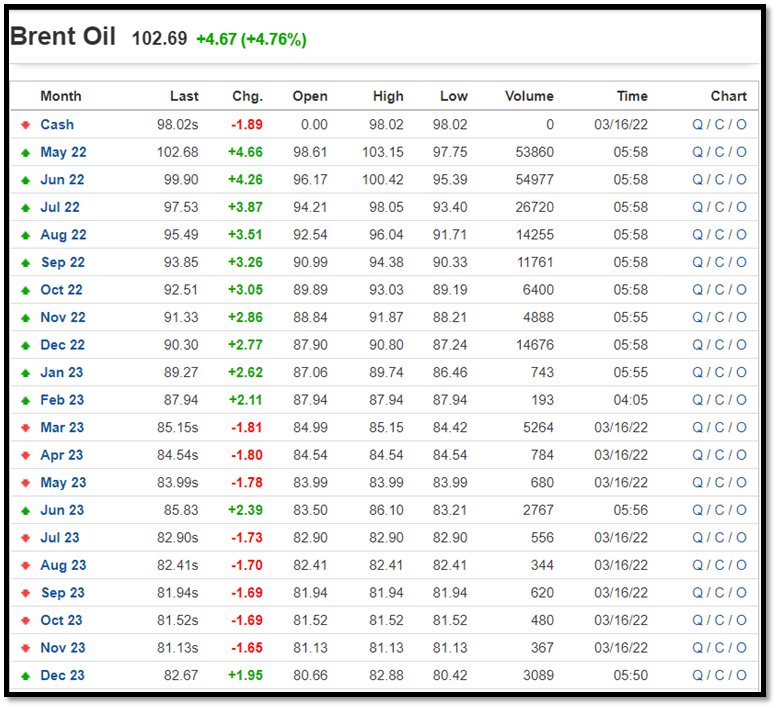Click Q quote link in Cash row
Screen dimensions: 777x708
[x=698, y=124]
